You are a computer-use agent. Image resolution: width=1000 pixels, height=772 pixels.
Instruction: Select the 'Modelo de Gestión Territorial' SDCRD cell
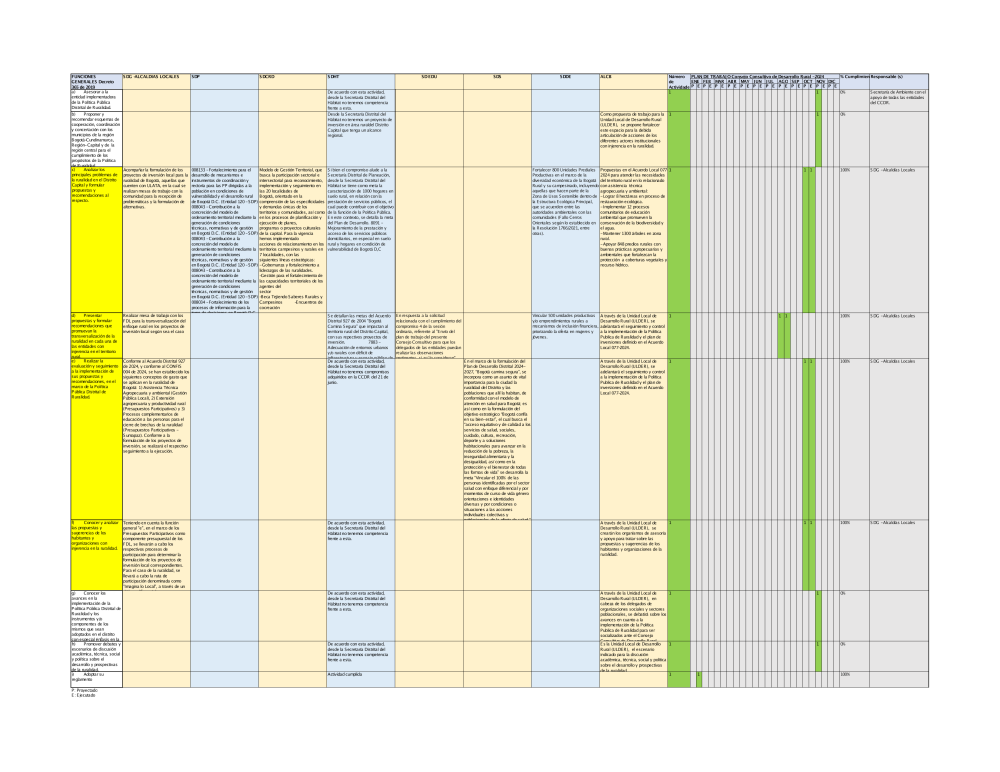(292, 240)
